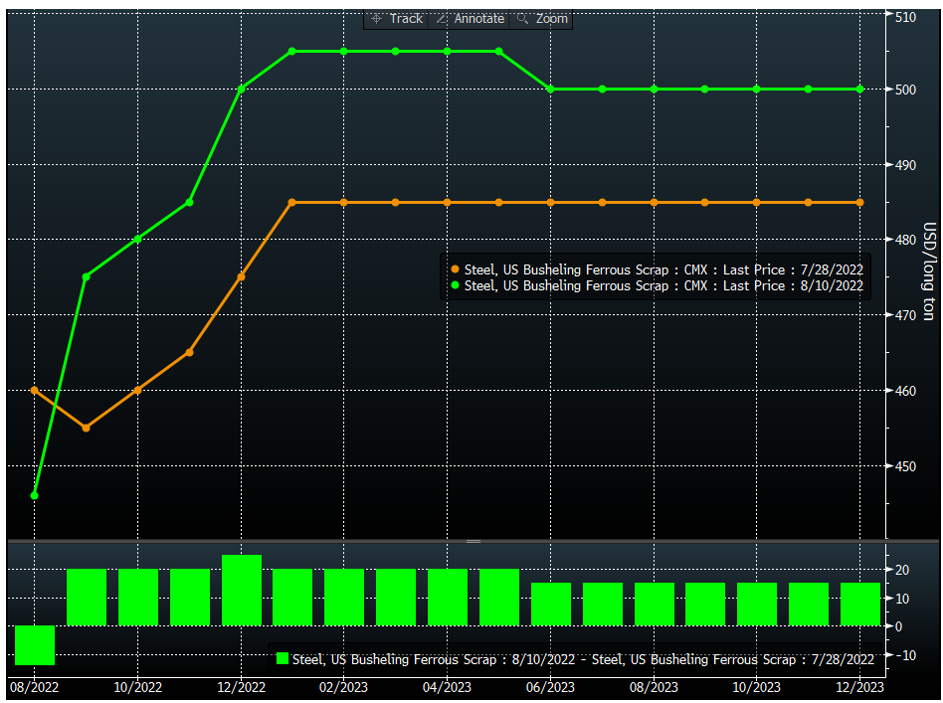Click the USD/long ton axis title
This screenshot has height=703, width=943.
(927, 270)
